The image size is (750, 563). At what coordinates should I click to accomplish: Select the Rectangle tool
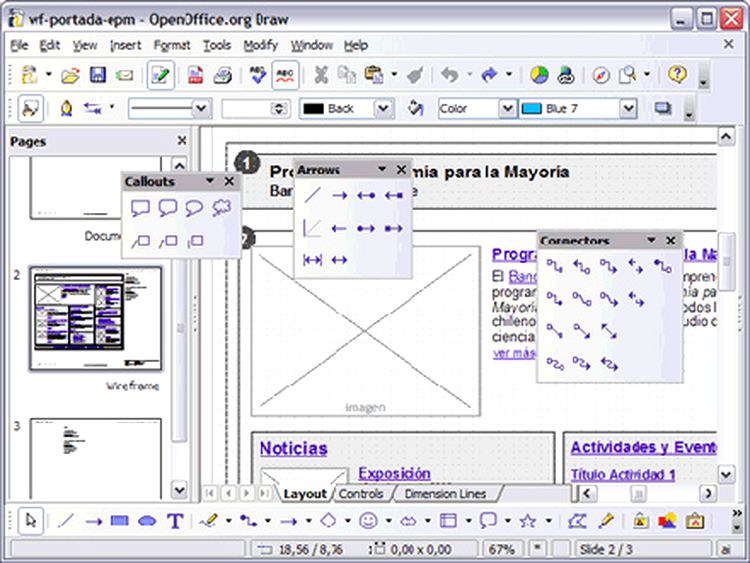(x=120, y=520)
